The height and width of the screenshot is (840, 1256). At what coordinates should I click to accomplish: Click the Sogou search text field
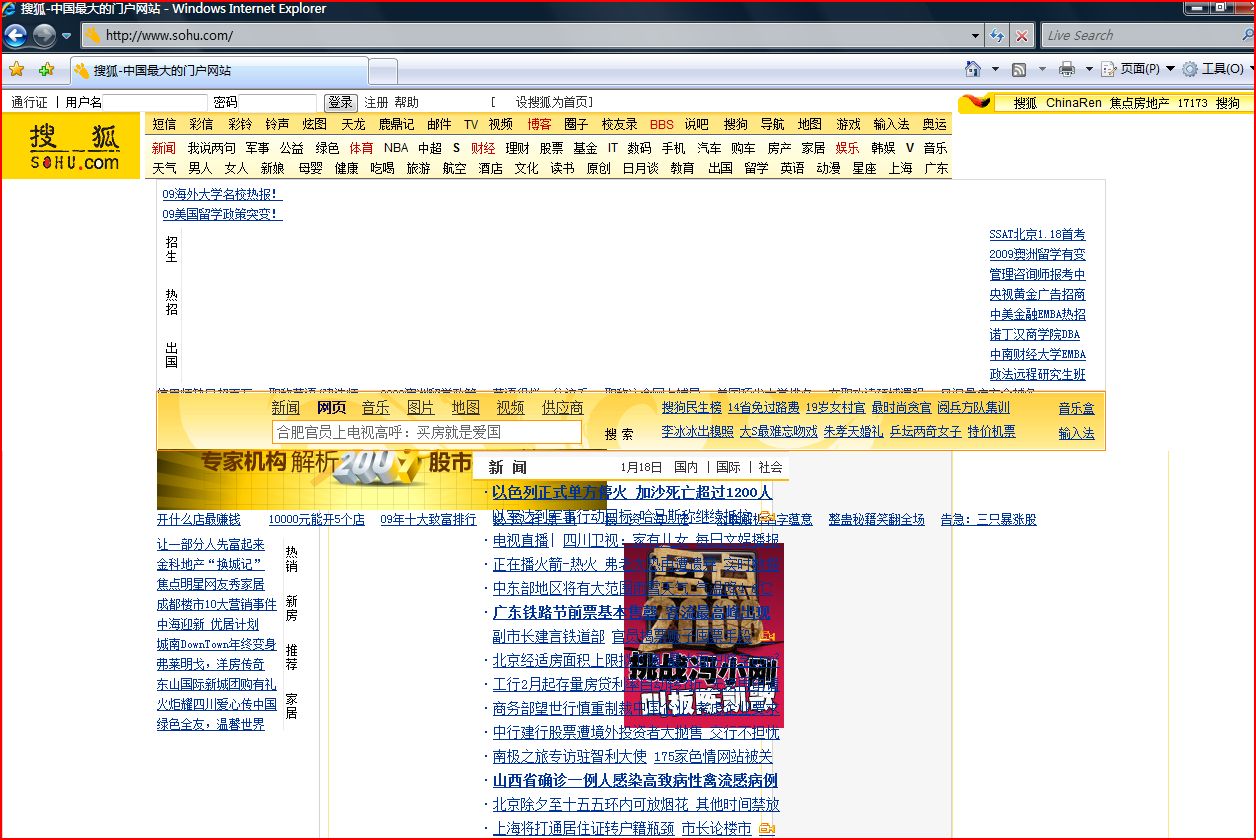tap(427, 432)
